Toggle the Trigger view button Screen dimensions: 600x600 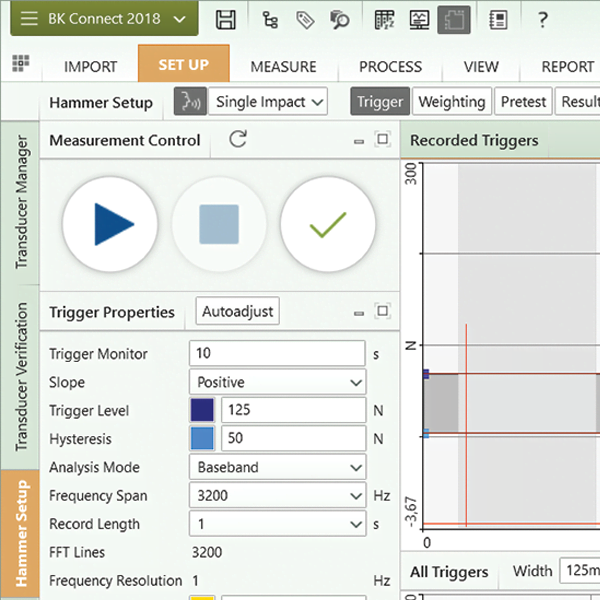pos(380,101)
